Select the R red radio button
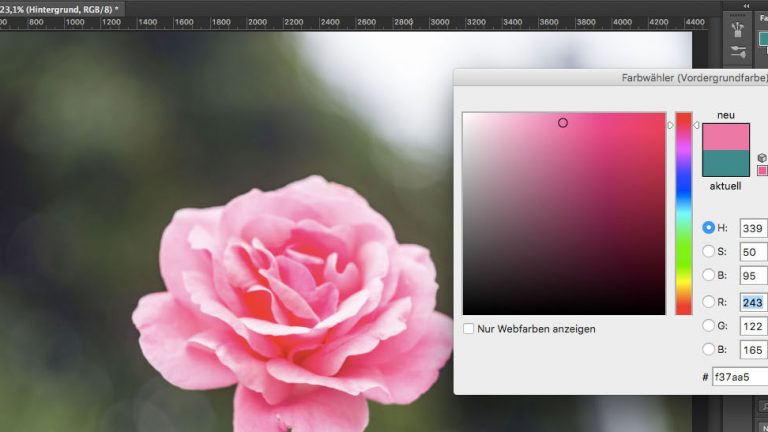This screenshot has width=768, height=432. coord(709,301)
